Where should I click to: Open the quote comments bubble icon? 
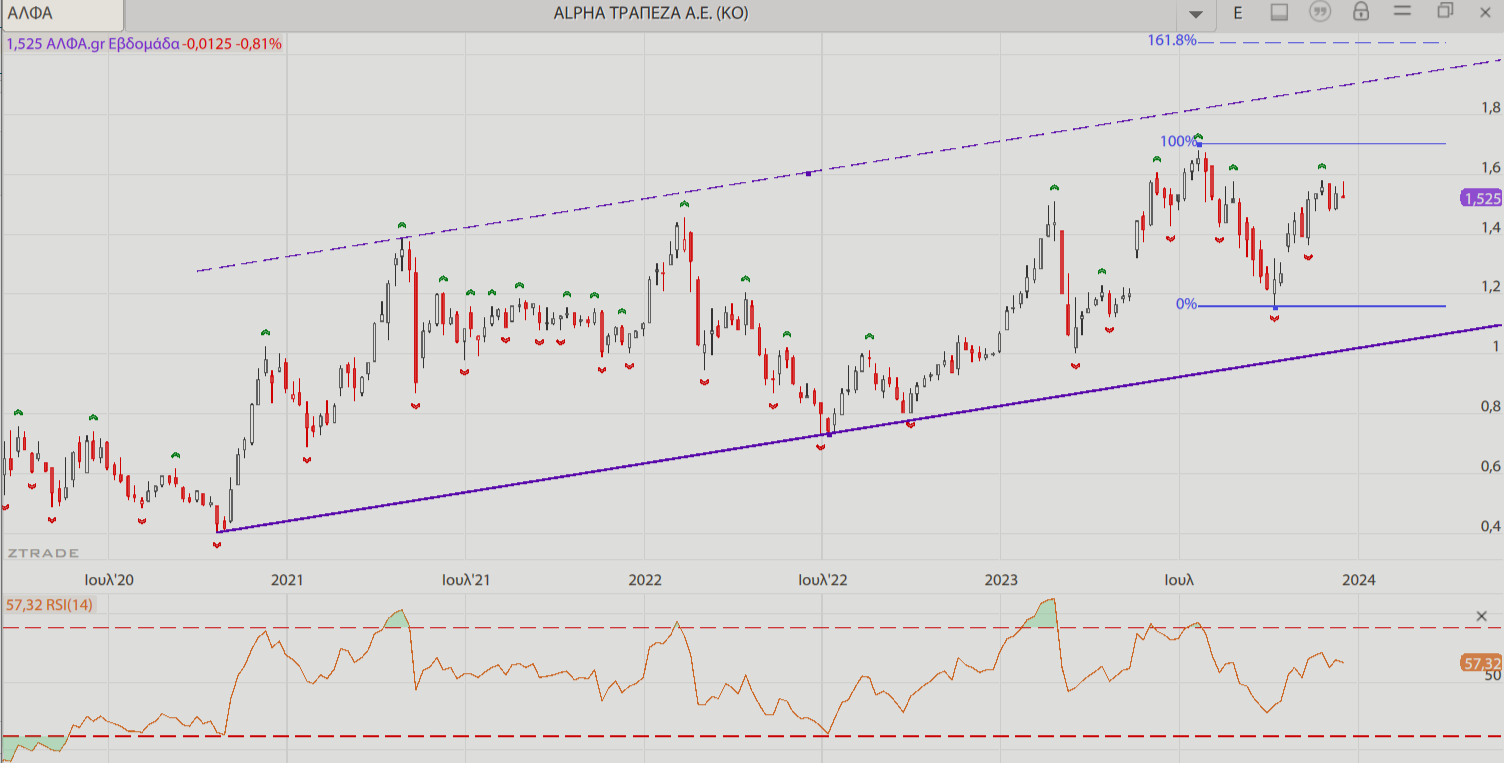[x=1320, y=12]
